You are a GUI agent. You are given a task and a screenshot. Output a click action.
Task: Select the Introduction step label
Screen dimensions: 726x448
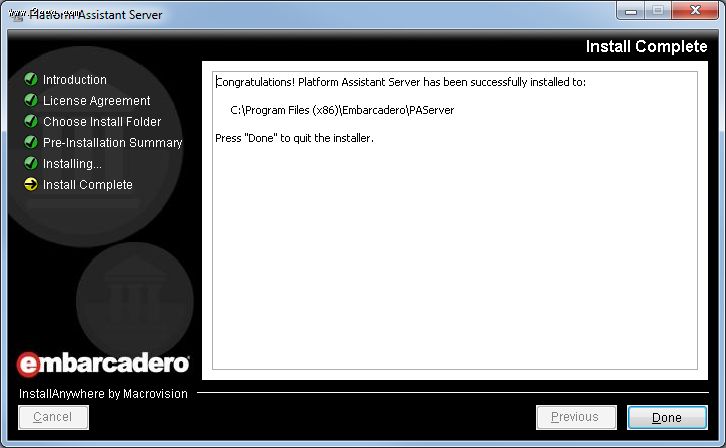(75, 80)
